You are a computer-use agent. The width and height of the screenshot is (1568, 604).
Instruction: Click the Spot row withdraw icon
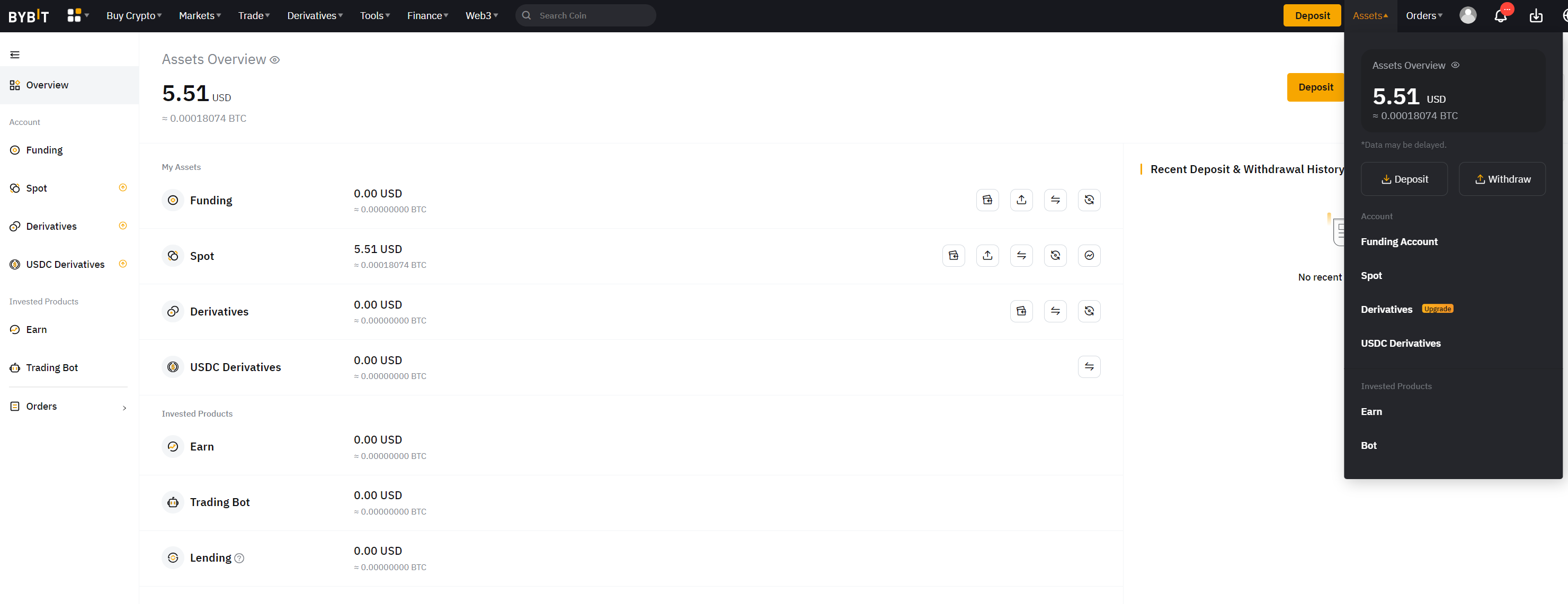pyautogui.click(x=987, y=256)
